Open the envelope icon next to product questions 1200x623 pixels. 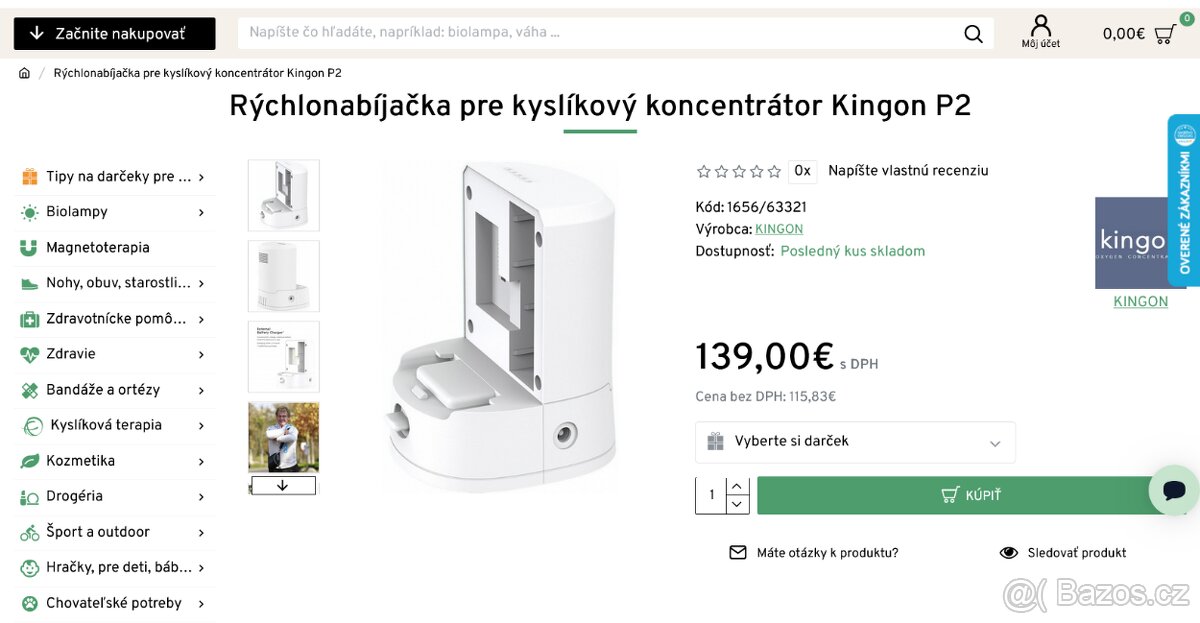[738, 551]
